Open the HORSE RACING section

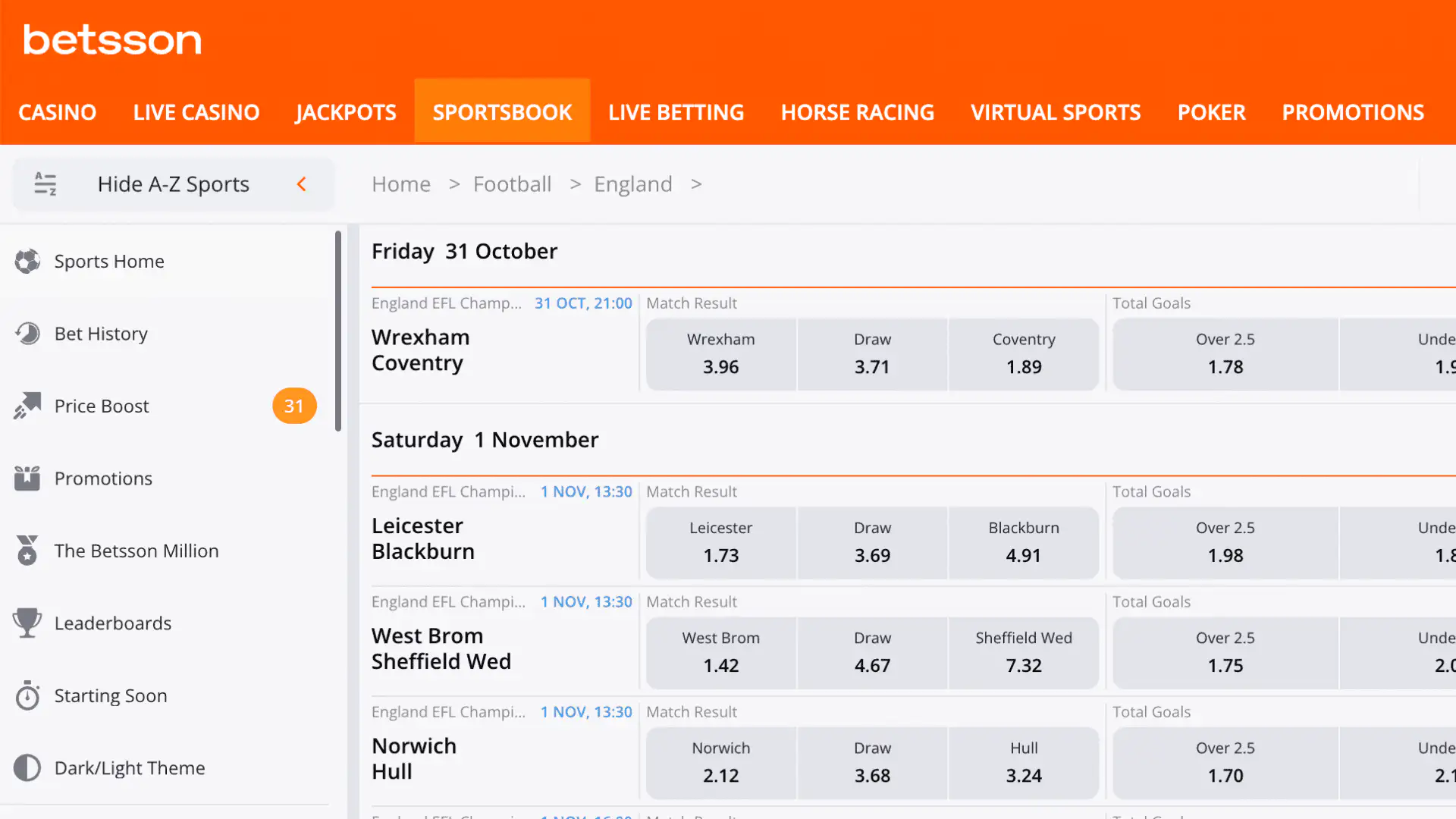click(857, 111)
